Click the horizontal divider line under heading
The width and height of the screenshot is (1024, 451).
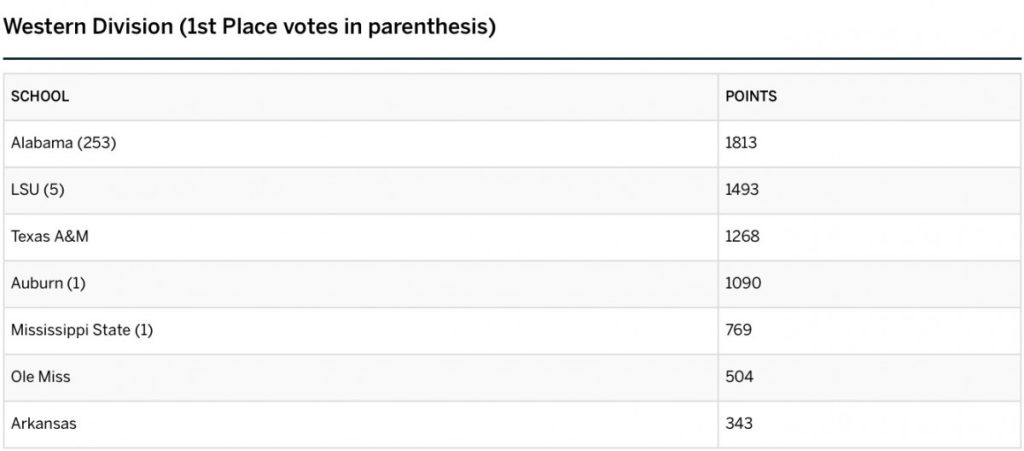pos(512,59)
